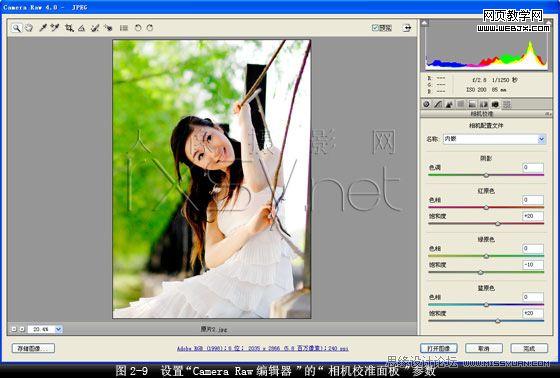Click the Red Primary saturation +20 field
The height and width of the screenshot is (378, 560).
pyautogui.click(x=533, y=216)
